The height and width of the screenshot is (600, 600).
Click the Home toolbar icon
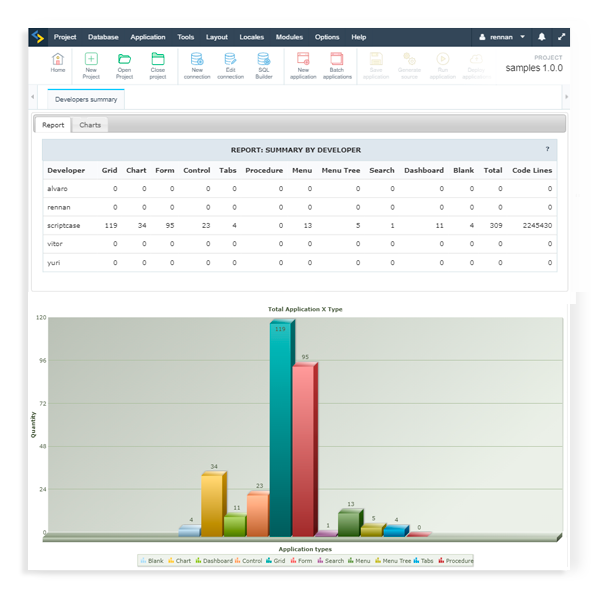(57, 64)
